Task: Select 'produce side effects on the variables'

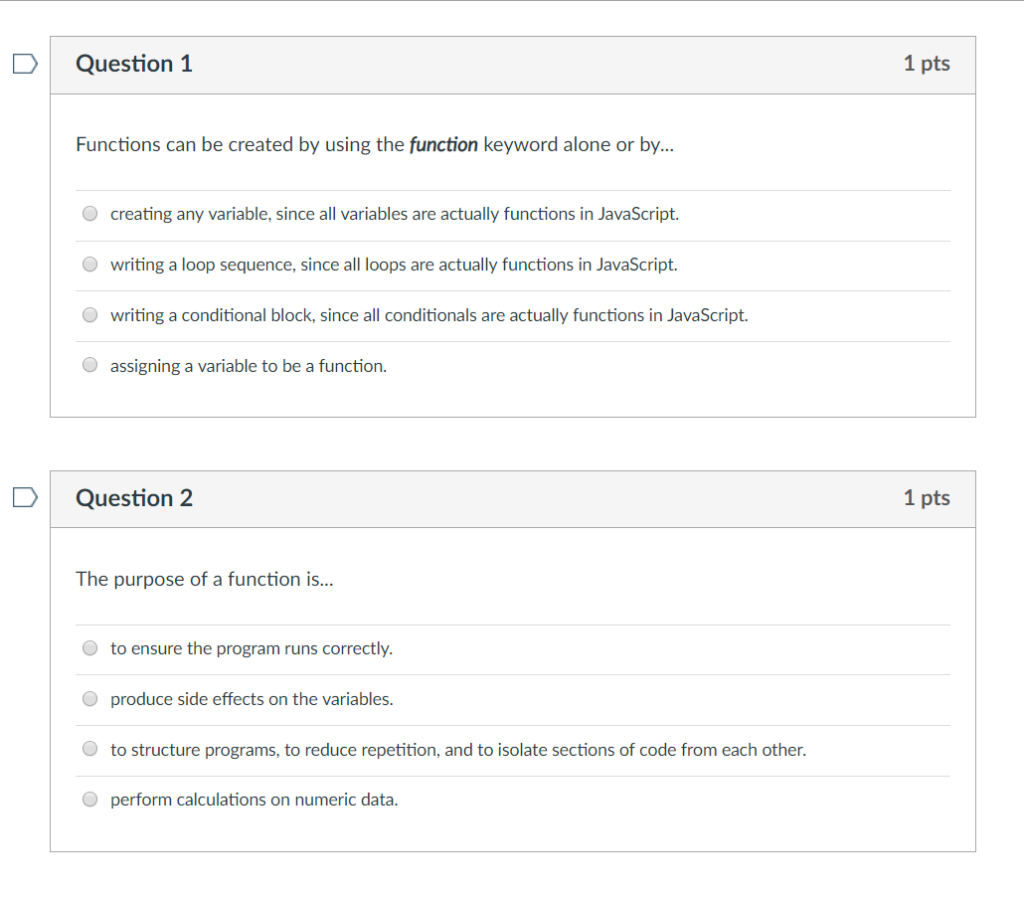Action: [89, 698]
